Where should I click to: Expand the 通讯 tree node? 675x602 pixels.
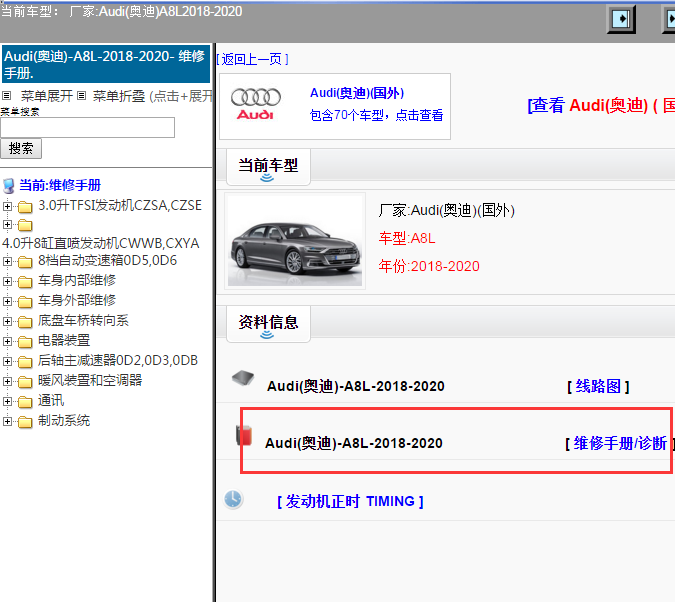7,401
